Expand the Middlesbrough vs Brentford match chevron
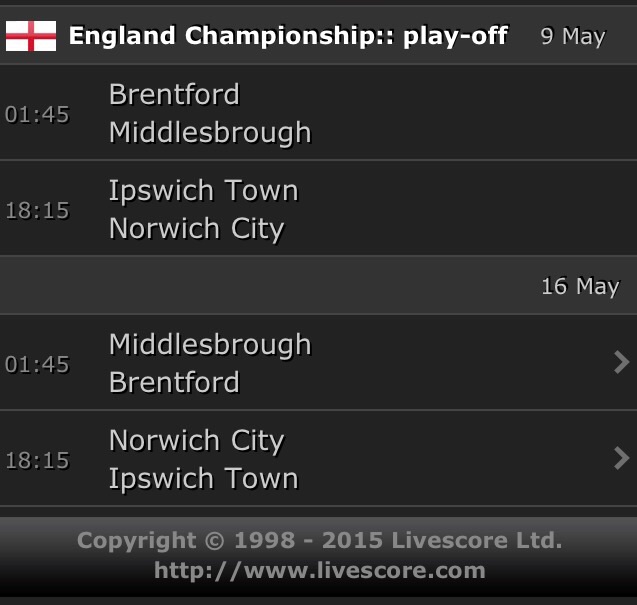 pos(621,362)
